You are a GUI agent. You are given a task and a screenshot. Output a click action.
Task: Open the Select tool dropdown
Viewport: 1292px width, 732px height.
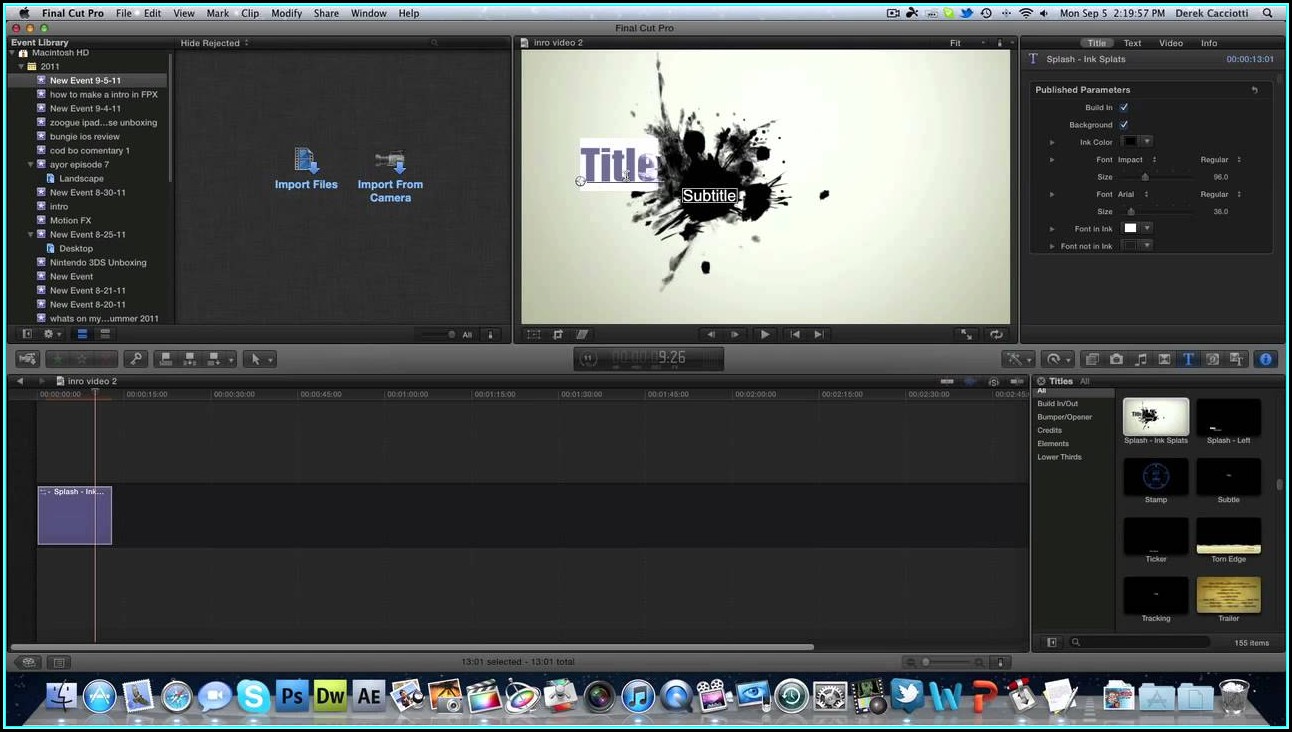point(258,359)
